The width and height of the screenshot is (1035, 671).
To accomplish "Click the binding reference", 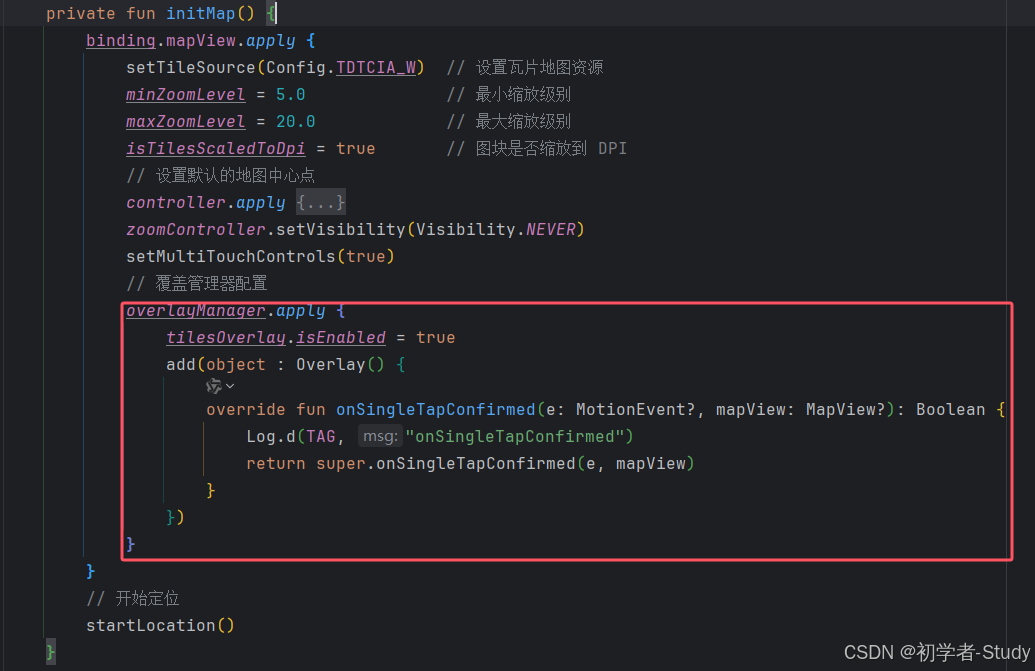I will click(121, 41).
